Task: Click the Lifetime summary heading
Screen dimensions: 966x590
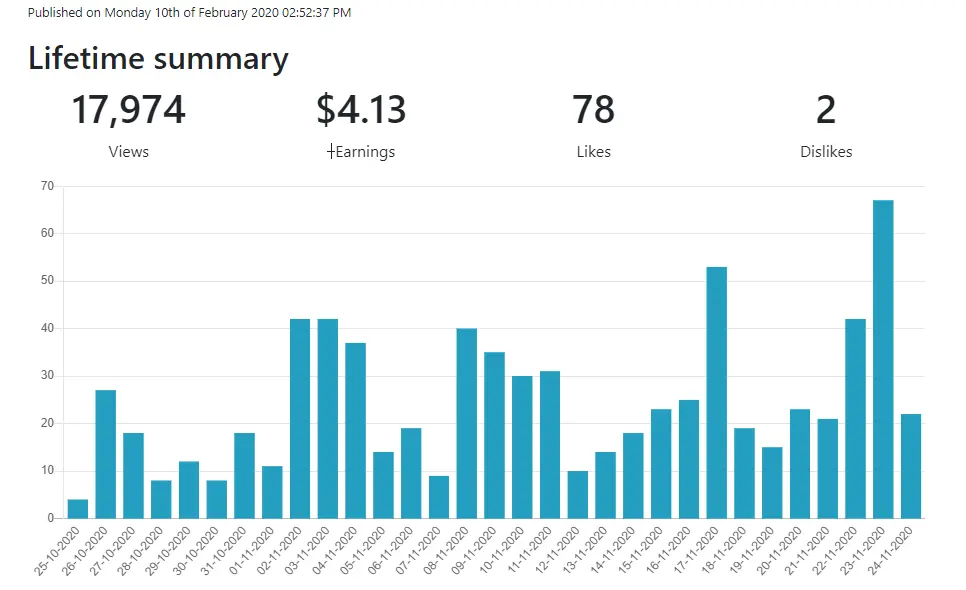Action: [158, 59]
